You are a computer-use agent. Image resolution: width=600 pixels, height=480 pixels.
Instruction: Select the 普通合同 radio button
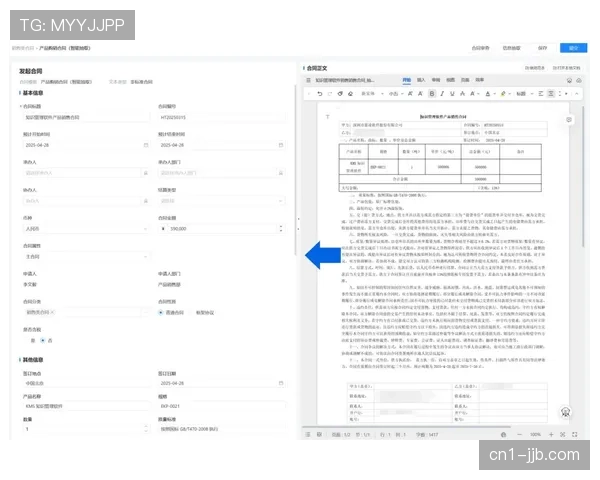click(x=162, y=312)
